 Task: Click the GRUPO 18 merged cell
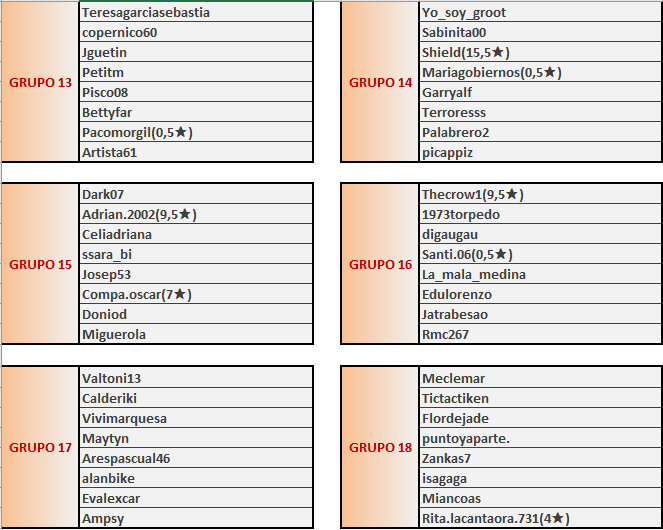(x=380, y=448)
